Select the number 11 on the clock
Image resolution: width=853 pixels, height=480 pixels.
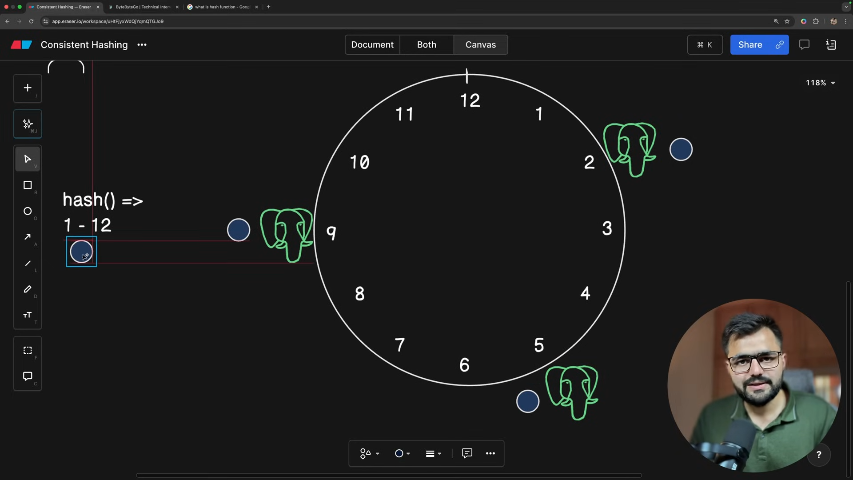(x=404, y=114)
